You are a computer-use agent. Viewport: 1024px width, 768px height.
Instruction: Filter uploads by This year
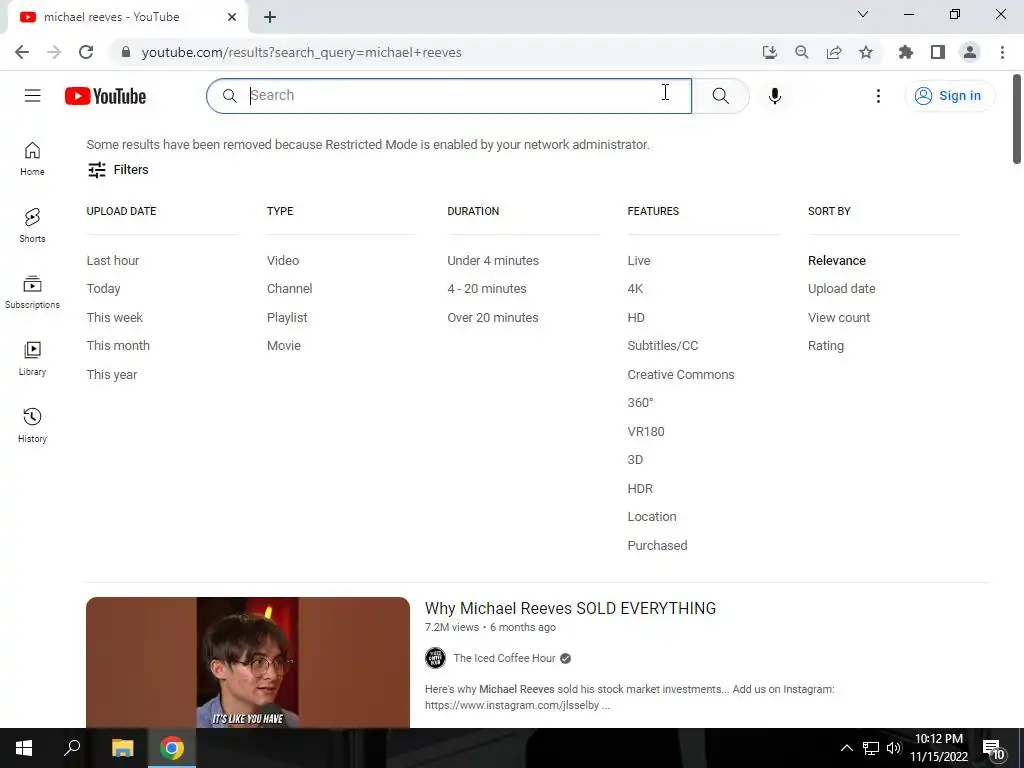click(112, 375)
